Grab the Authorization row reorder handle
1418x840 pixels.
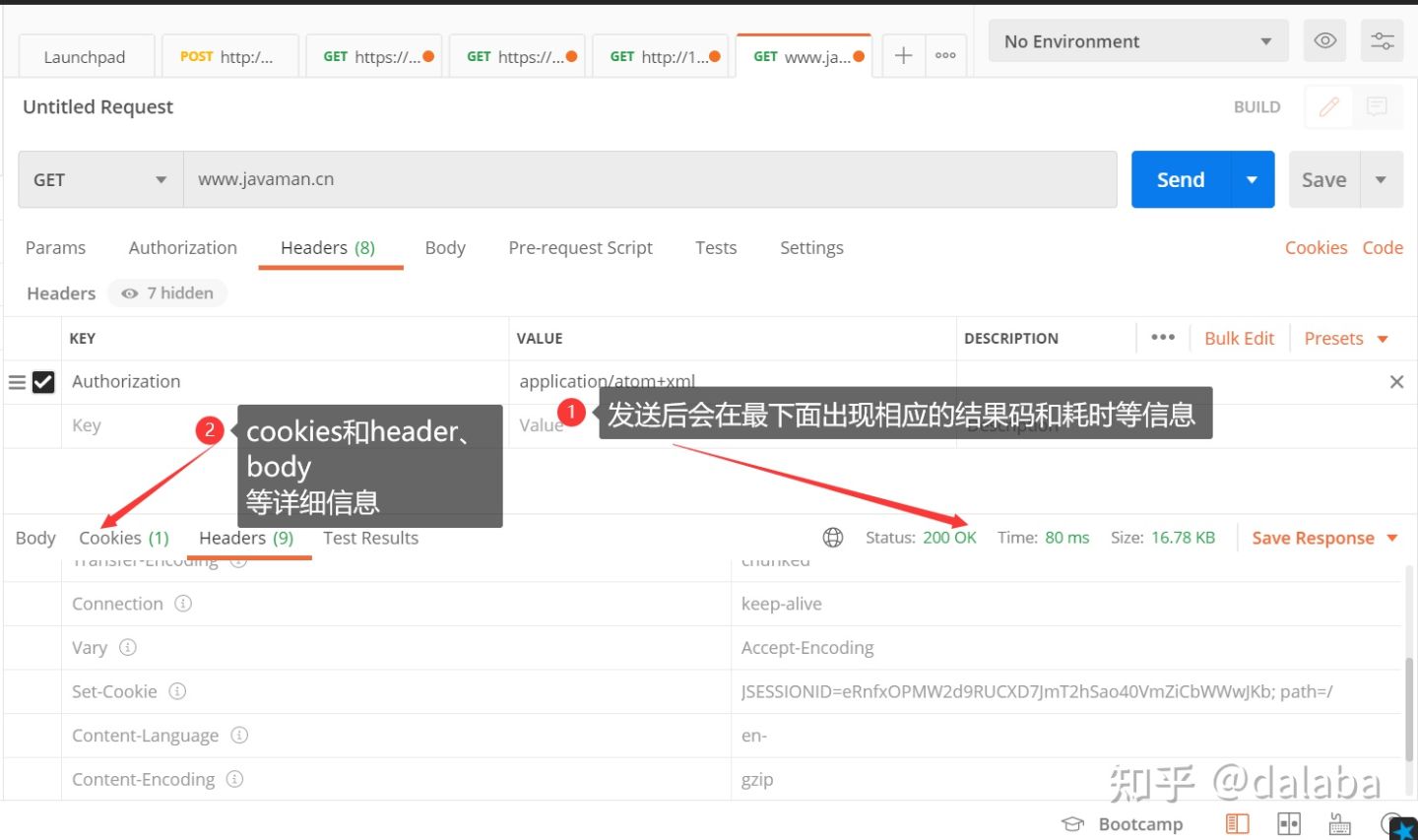coord(17,382)
